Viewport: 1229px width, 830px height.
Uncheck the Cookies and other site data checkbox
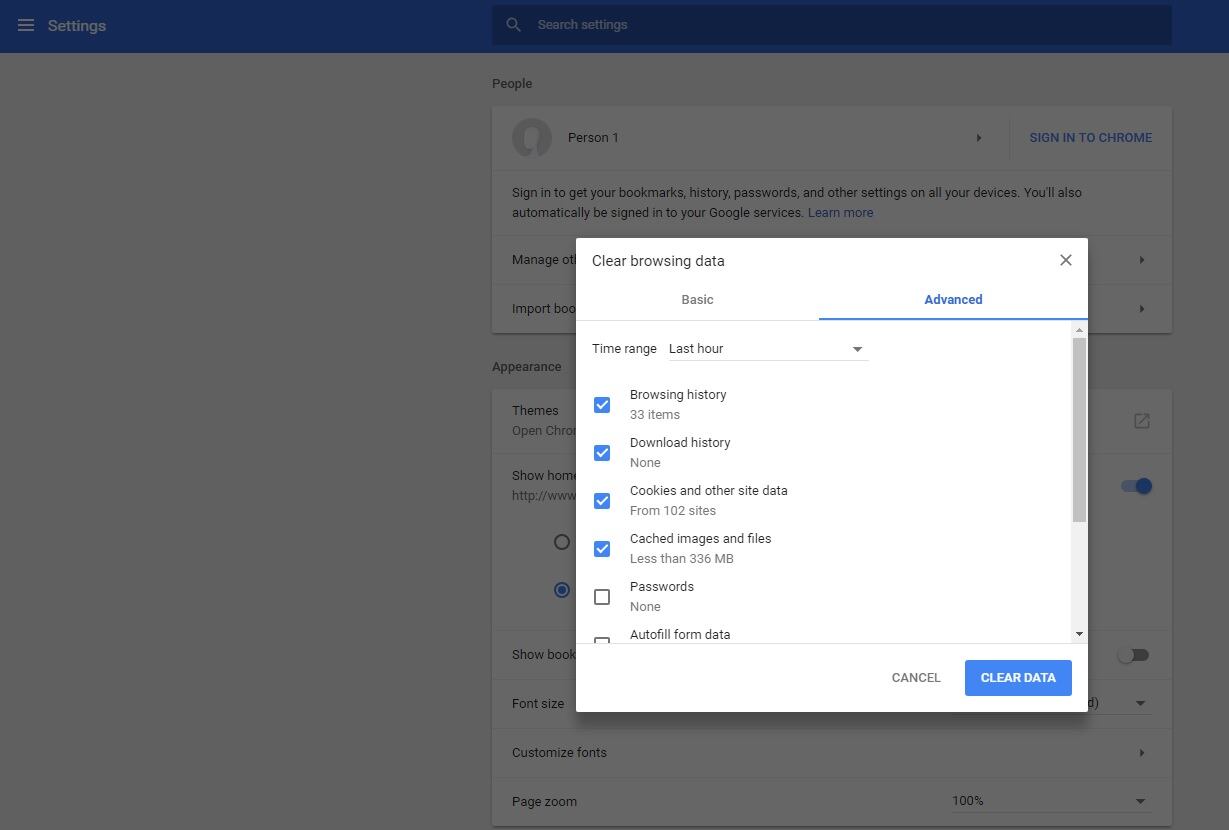point(602,501)
